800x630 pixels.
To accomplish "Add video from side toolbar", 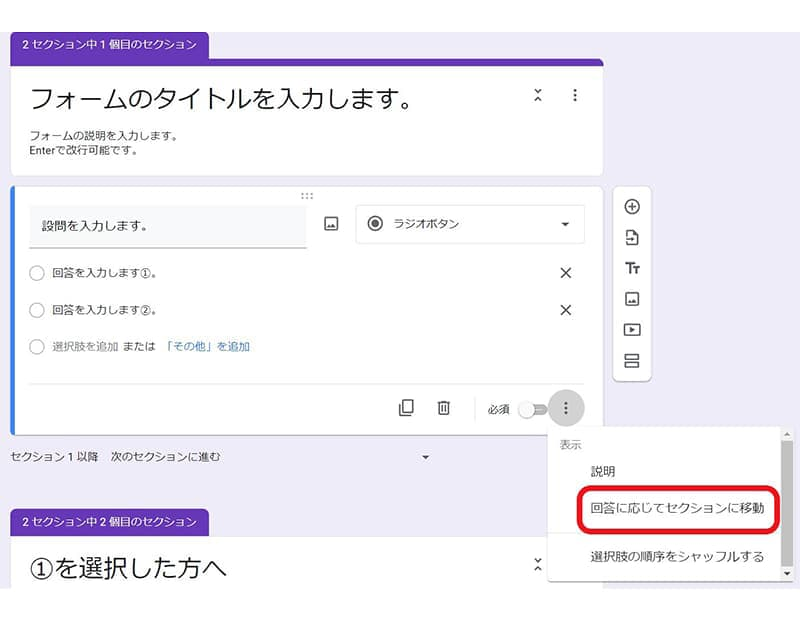I will 632,330.
